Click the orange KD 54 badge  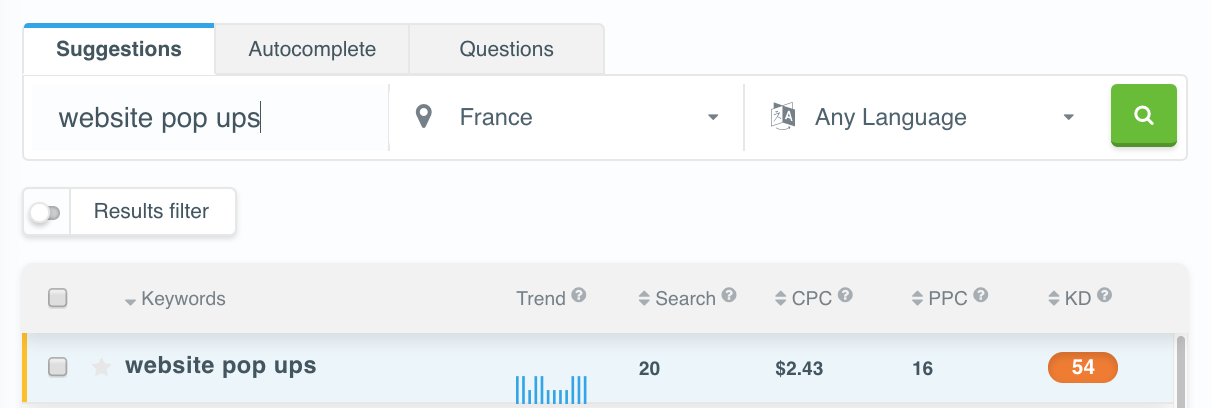click(1082, 367)
